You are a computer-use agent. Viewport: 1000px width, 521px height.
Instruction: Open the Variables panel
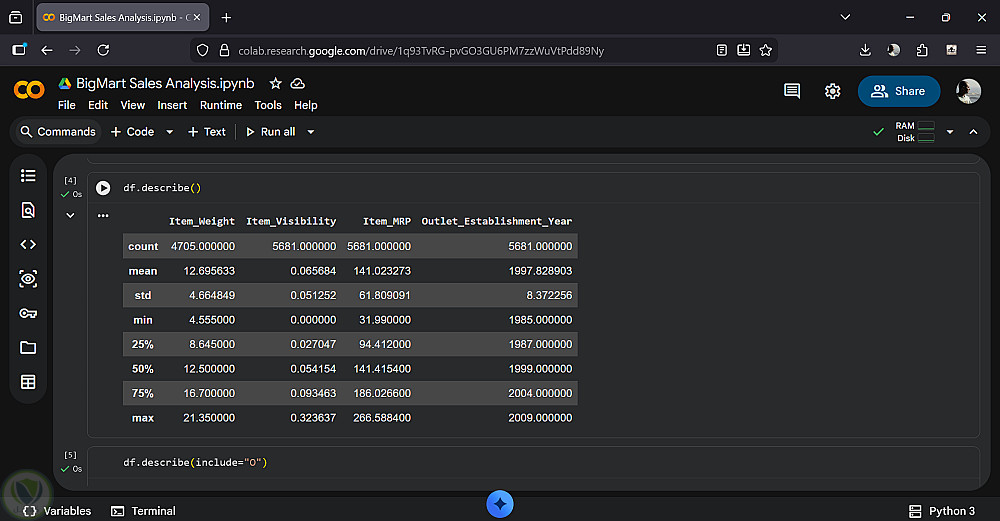coord(57,511)
